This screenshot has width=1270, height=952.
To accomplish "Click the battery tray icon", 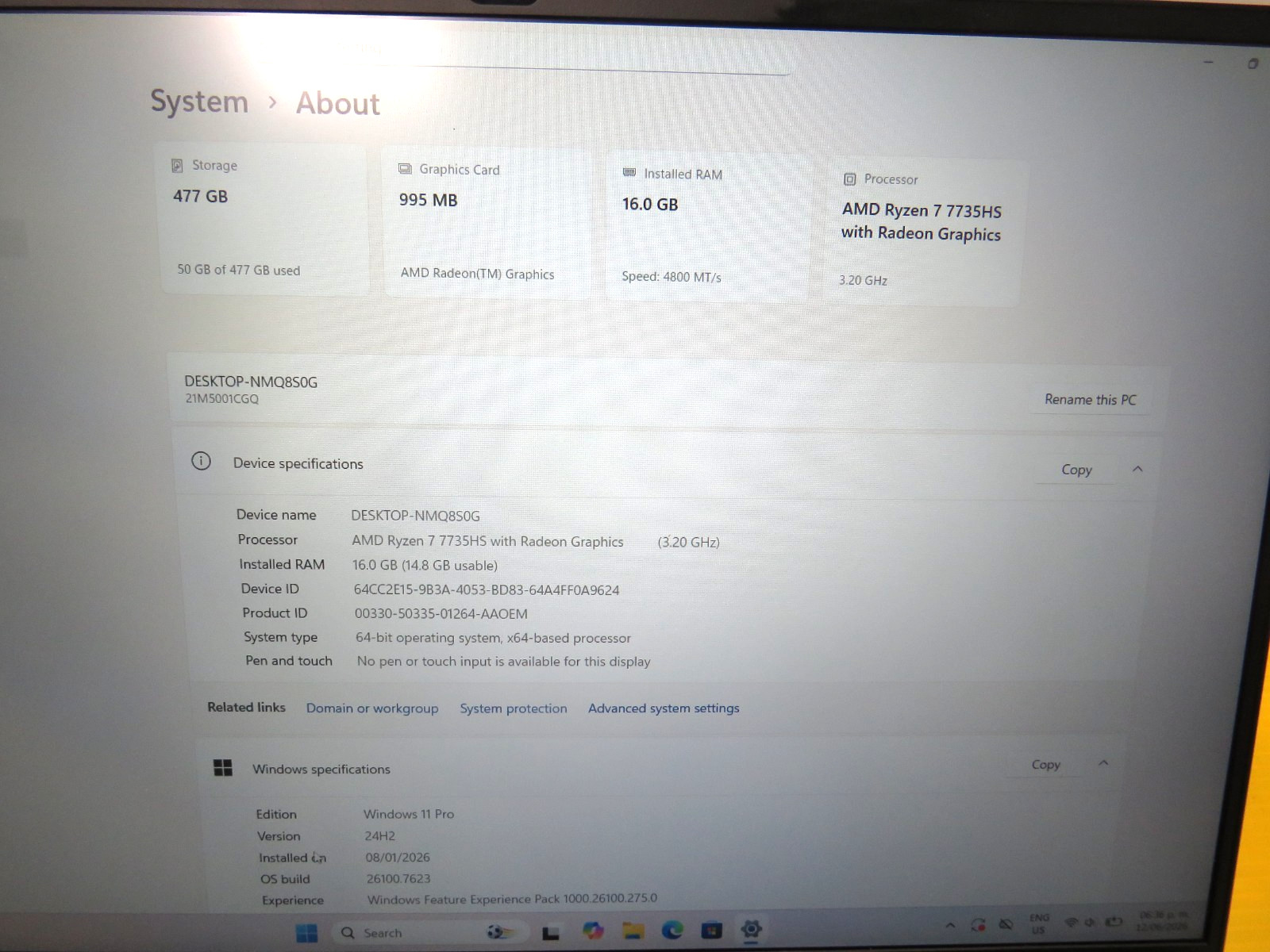I will [1114, 922].
